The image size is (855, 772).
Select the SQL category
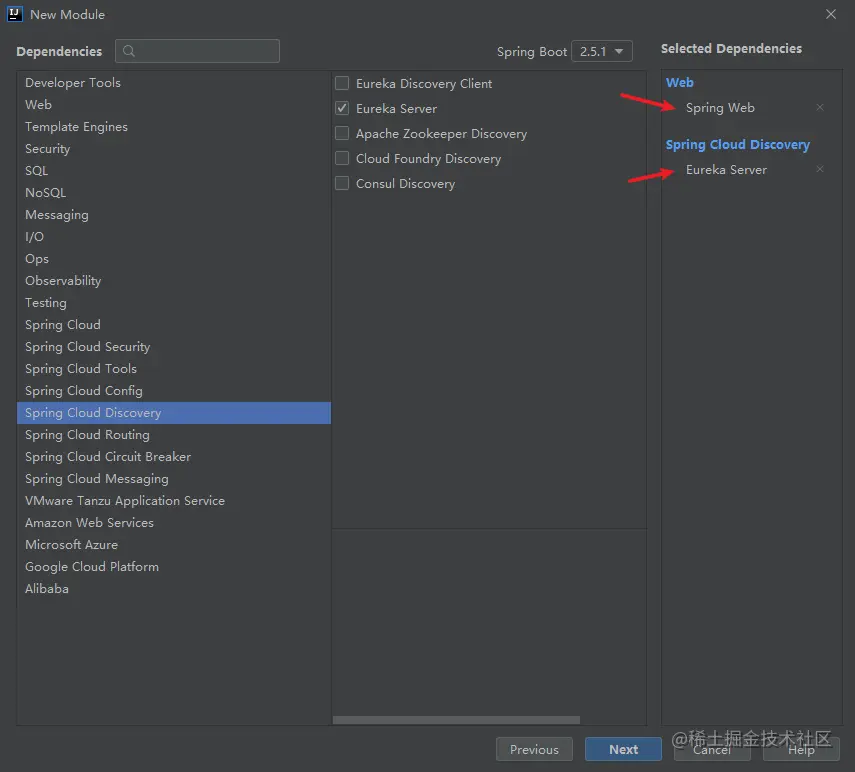(174, 171)
